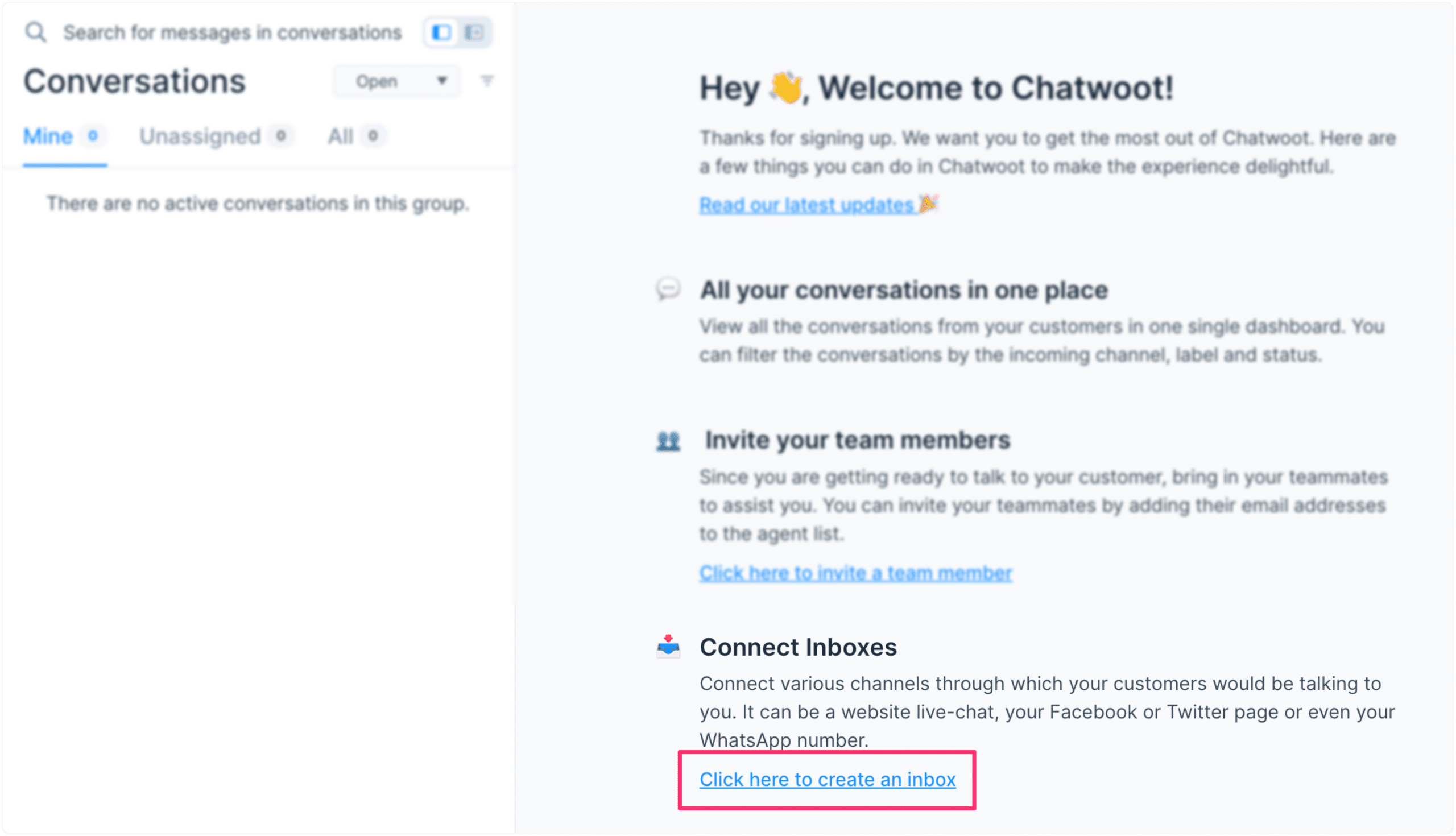Click the inbox tray icon beside Connect Inboxes
Viewport: 1456px width, 836px height.
[668, 647]
